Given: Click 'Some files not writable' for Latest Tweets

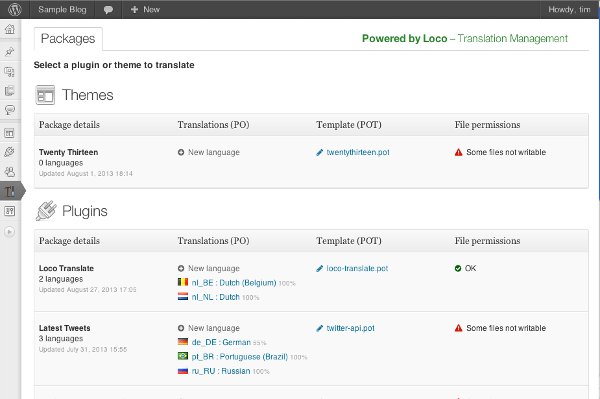Looking at the screenshot, I should coord(506,328).
